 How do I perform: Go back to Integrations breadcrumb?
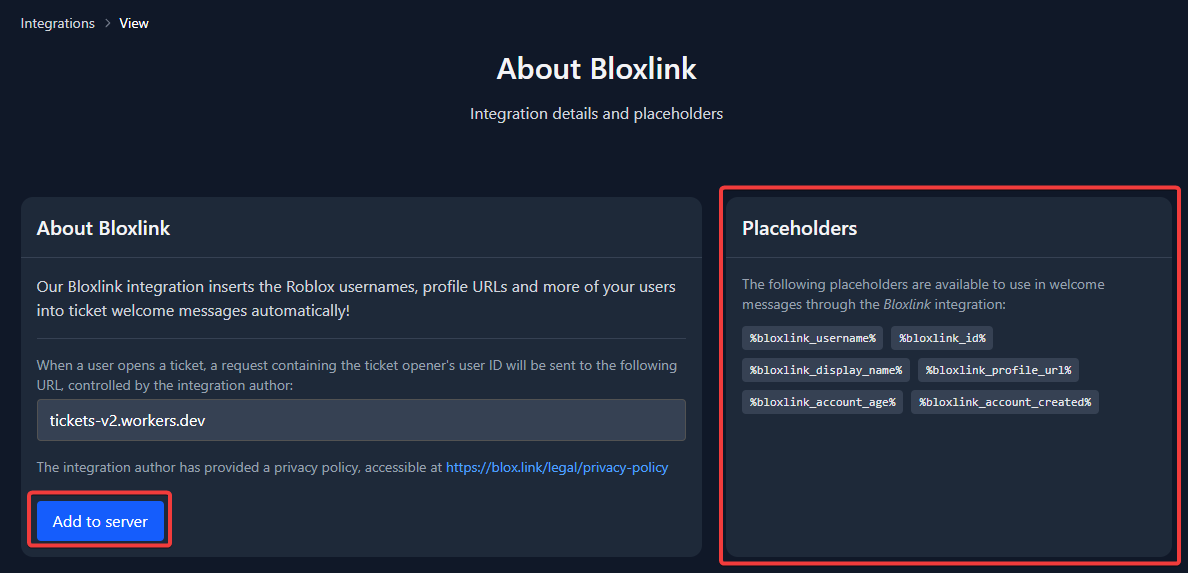coord(58,23)
